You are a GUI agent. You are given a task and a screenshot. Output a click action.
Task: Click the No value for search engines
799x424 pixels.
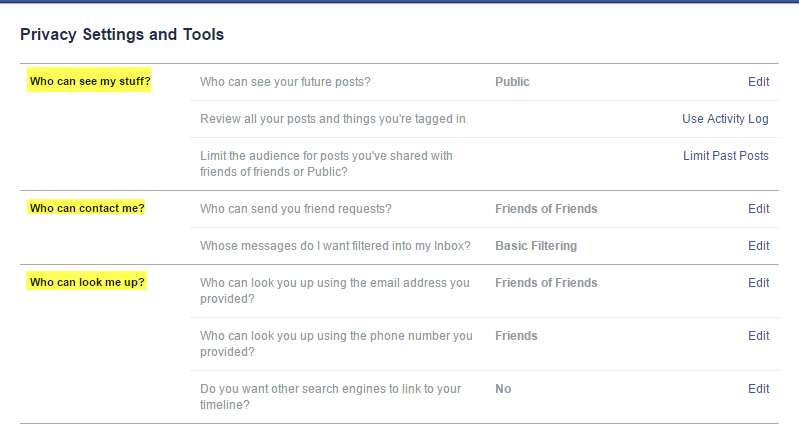(503, 389)
